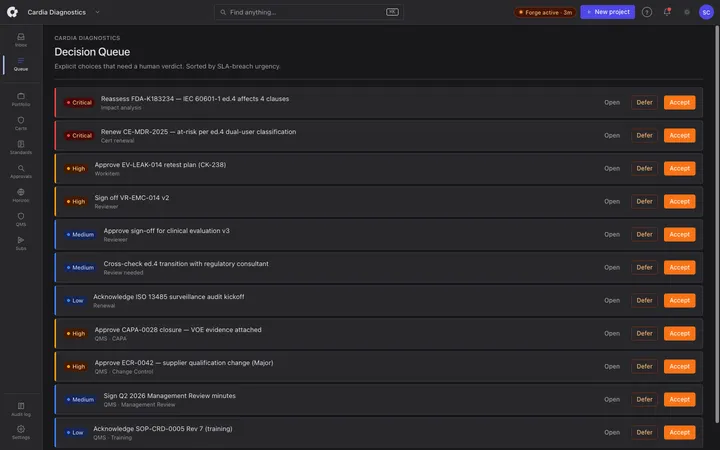Open the help question-mark icon
Viewport: 720px width, 450px height.
click(x=647, y=12)
